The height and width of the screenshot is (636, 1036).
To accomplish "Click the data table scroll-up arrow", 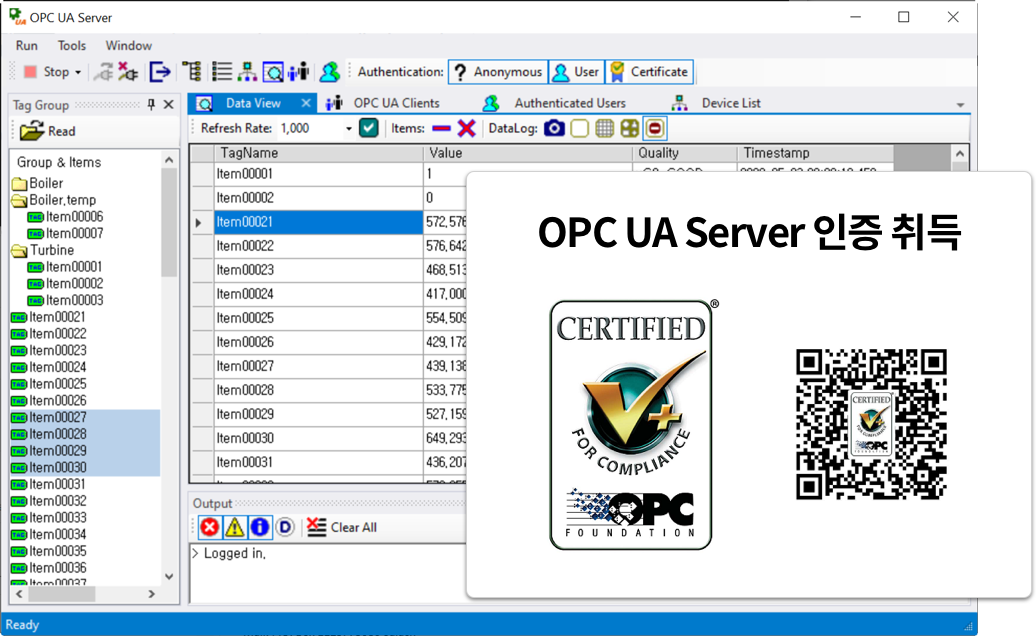I will click(x=960, y=153).
